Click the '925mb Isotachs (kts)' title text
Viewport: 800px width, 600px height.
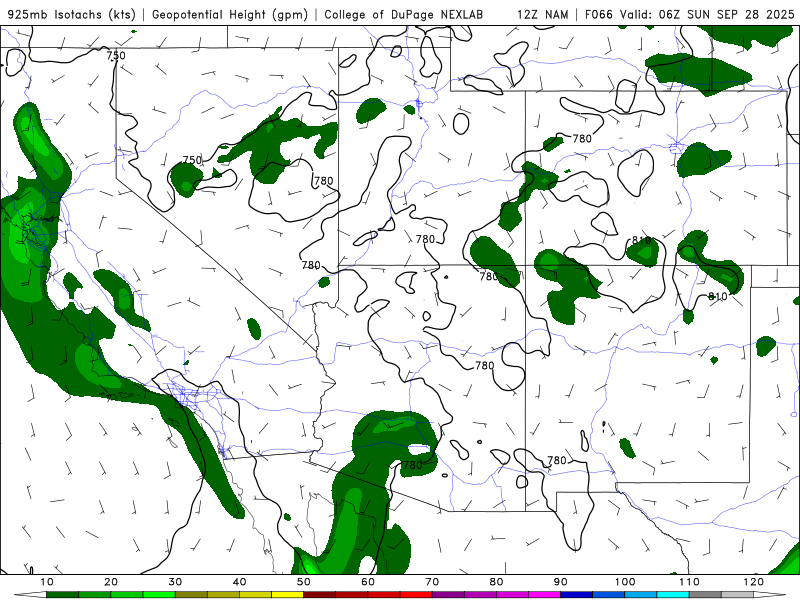(72, 14)
